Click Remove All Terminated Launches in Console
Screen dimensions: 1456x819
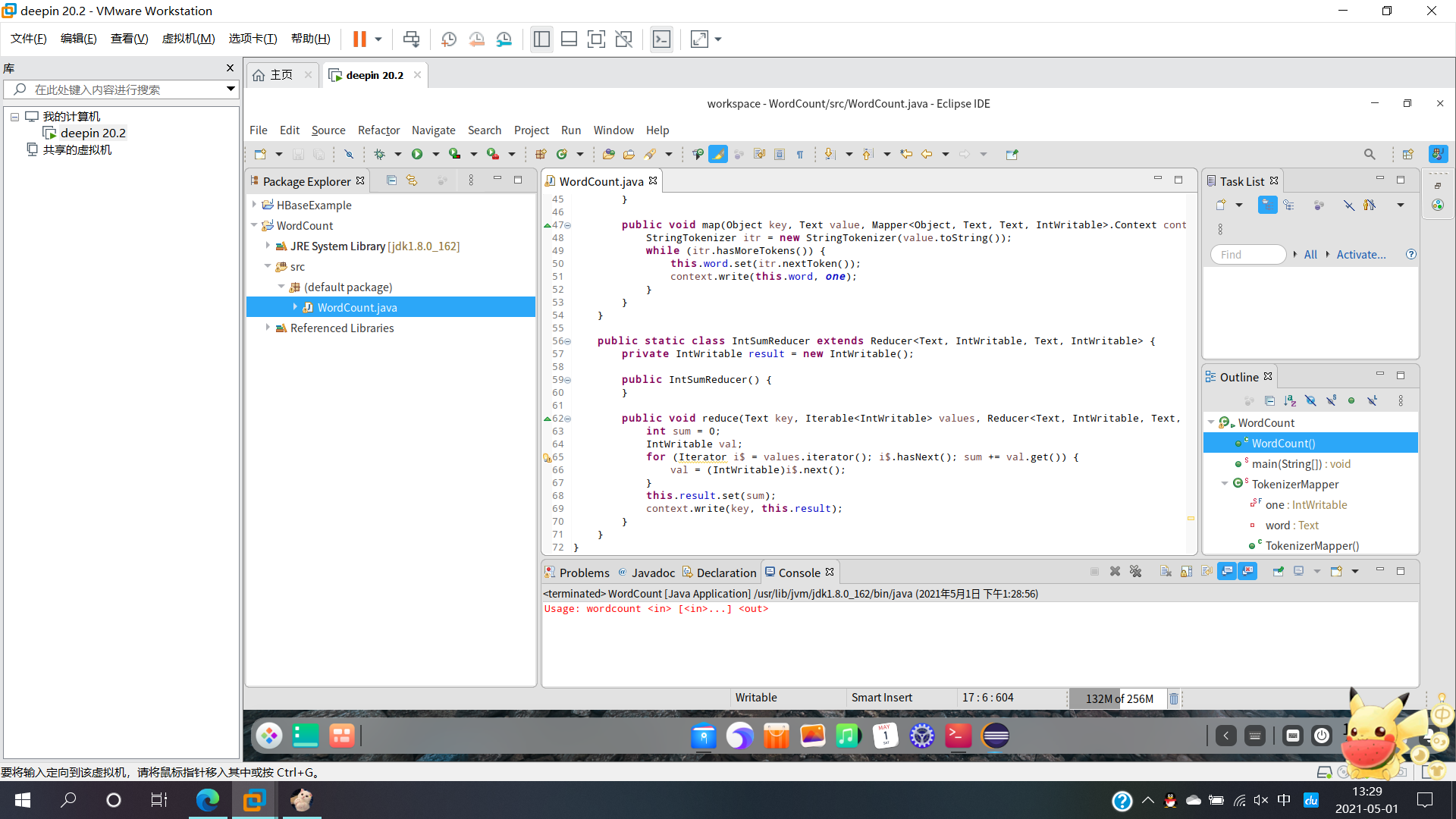(x=1135, y=572)
